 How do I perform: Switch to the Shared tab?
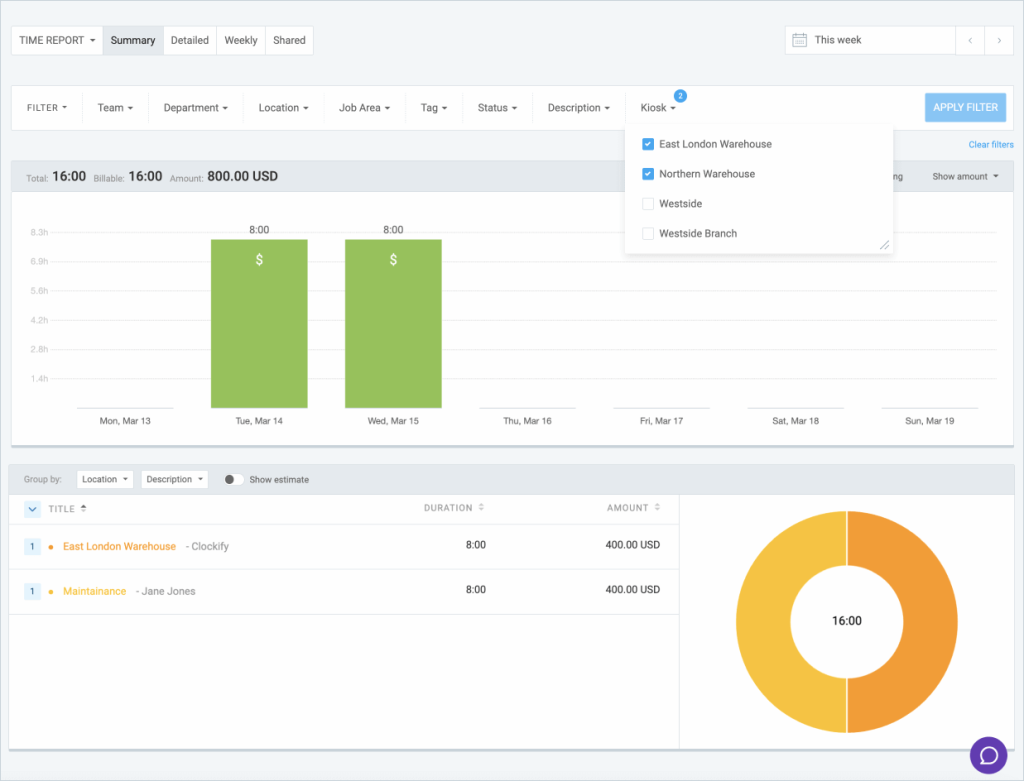[289, 40]
